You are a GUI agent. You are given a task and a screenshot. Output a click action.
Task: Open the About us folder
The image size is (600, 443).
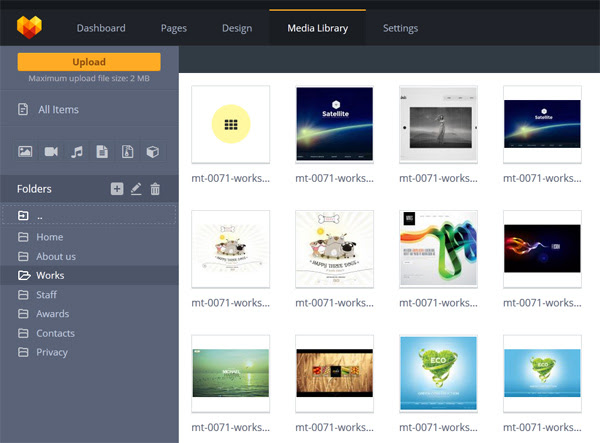click(x=56, y=256)
